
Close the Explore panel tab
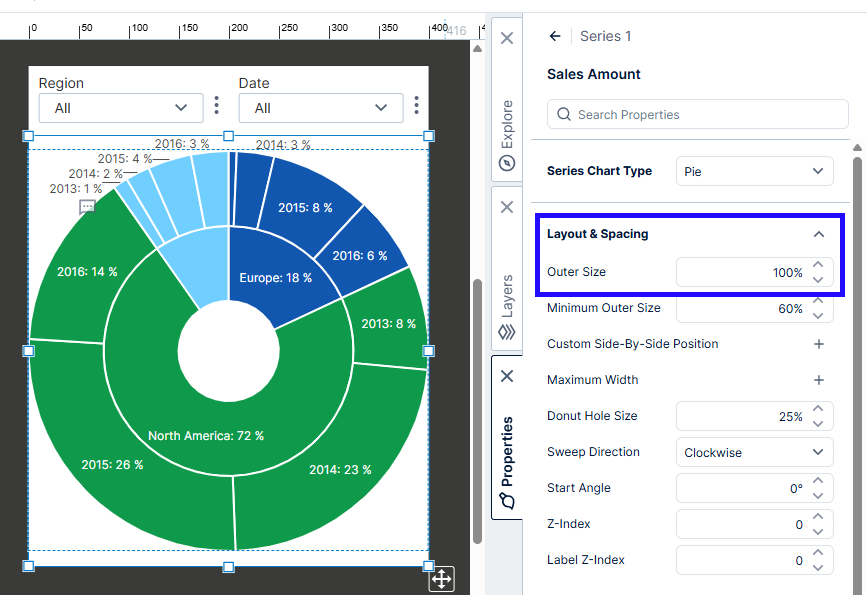coord(507,38)
